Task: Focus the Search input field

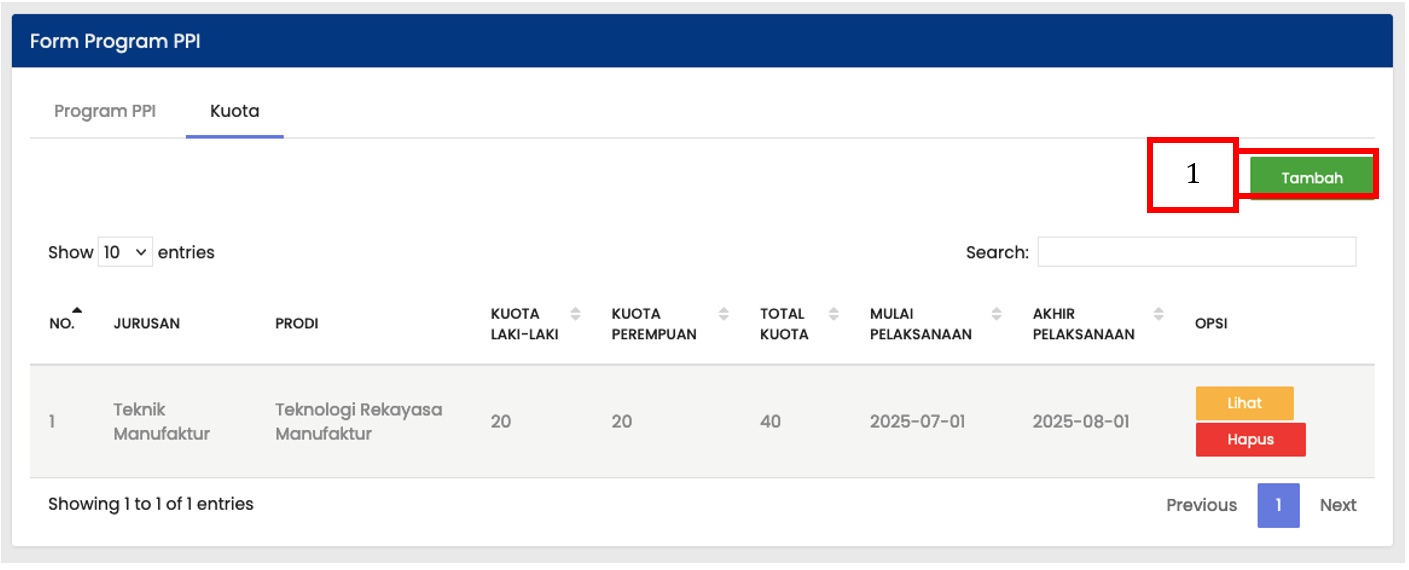Action: pos(1196,252)
